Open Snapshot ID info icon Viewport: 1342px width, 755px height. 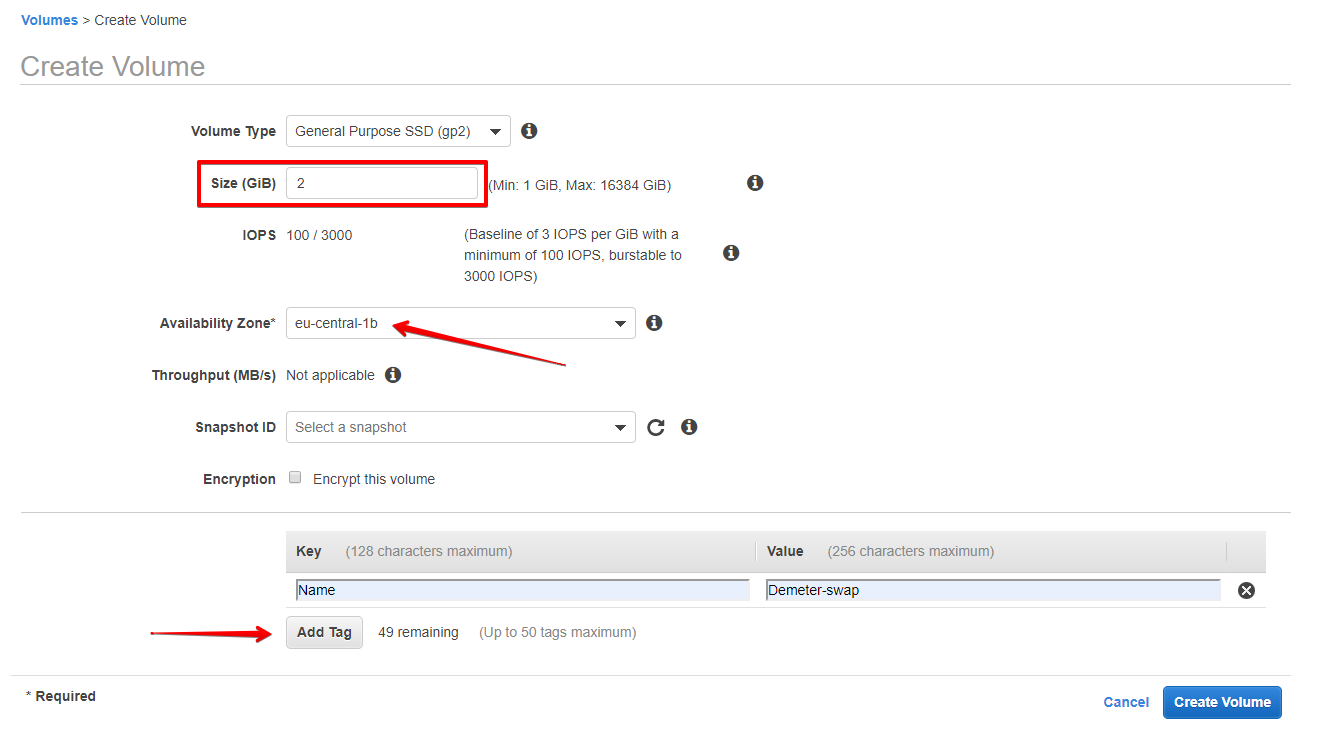tap(689, 427)
